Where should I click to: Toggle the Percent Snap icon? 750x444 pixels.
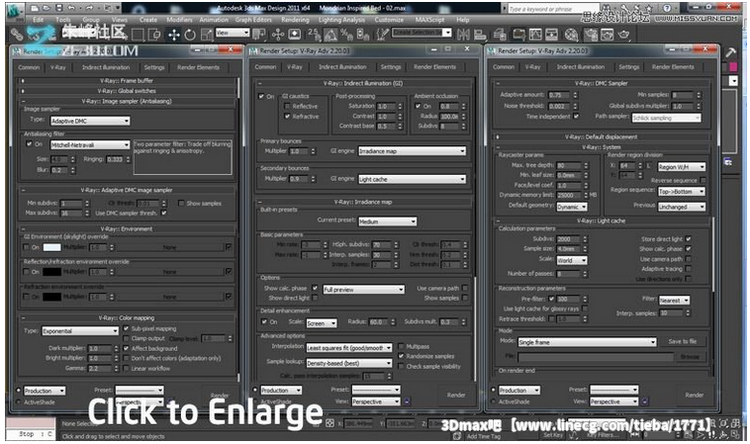click(x=346, y=34)
